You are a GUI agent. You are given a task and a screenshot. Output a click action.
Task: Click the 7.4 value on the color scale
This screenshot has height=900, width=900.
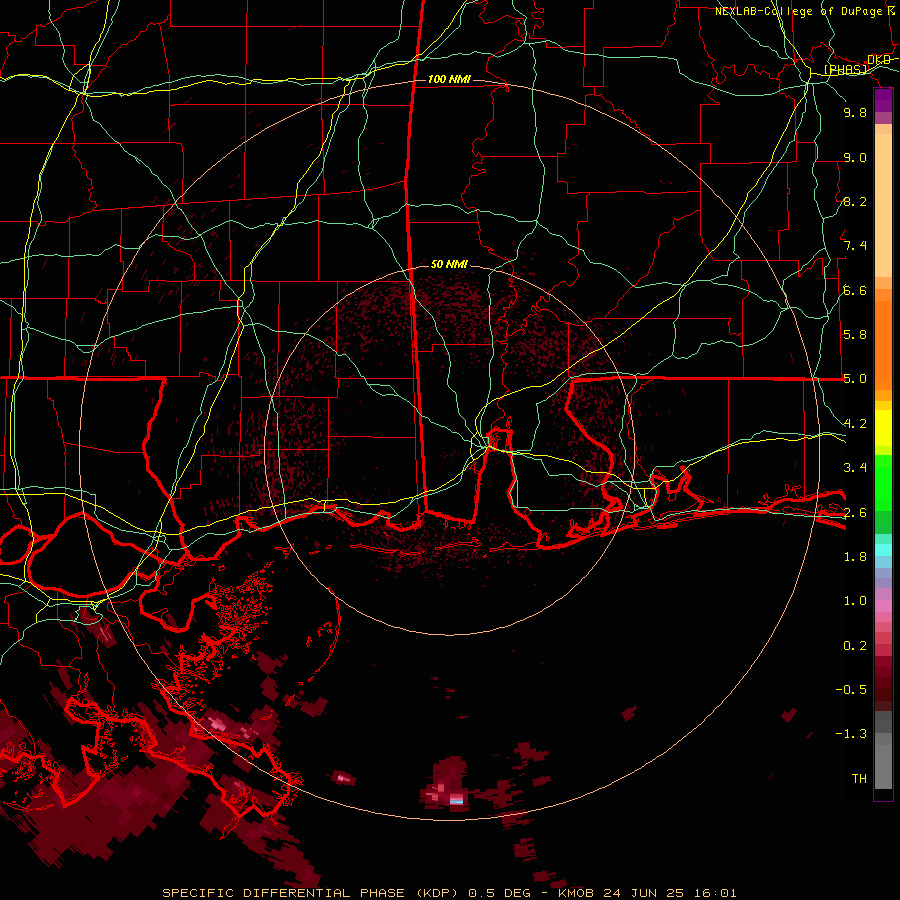click(855, 246)
